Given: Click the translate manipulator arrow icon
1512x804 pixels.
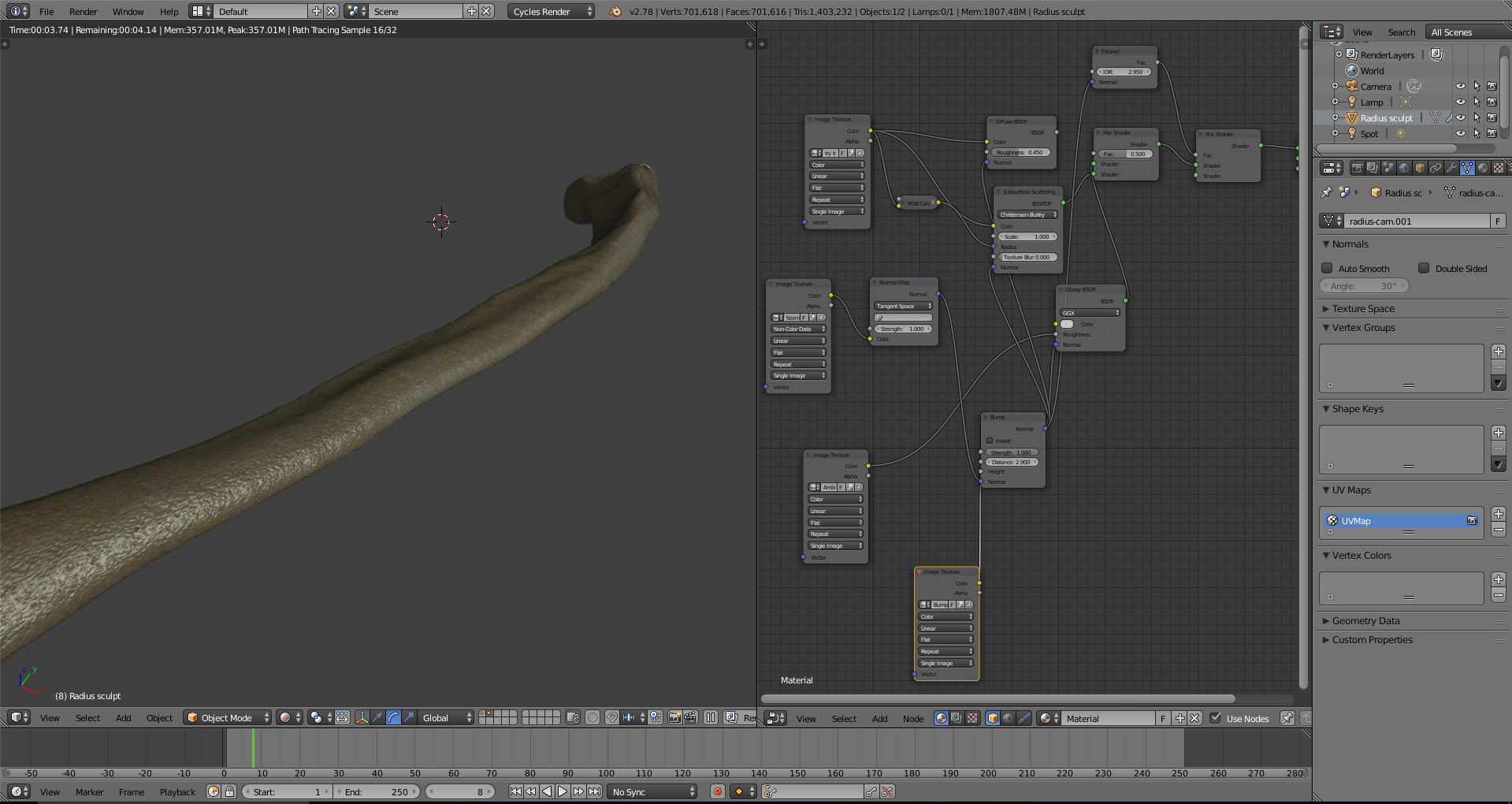Looking at the screenshot, I should [x=377, y=717].
